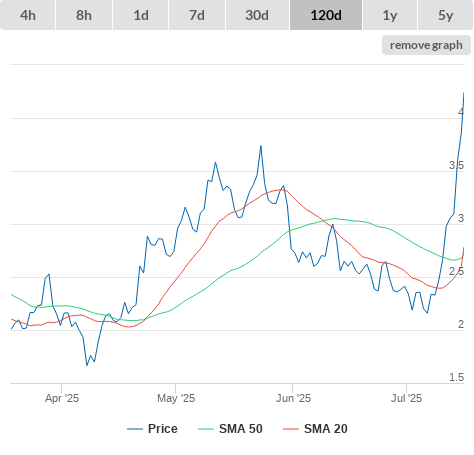Viewport: 474px width, 455px height.
Task: Click the May '25 axis label
Action: 176,398
